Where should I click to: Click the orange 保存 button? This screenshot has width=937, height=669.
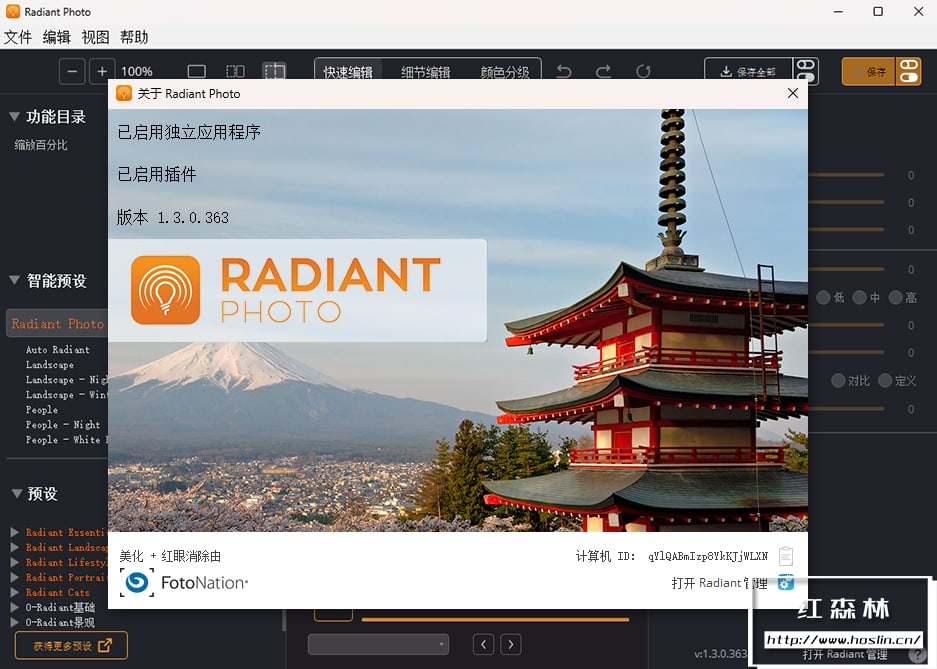pos(868,72)
